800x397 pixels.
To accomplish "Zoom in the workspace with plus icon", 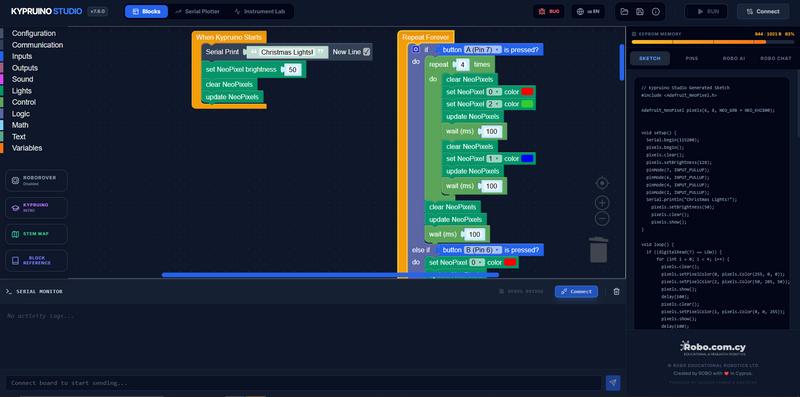I will click(602, 203).
